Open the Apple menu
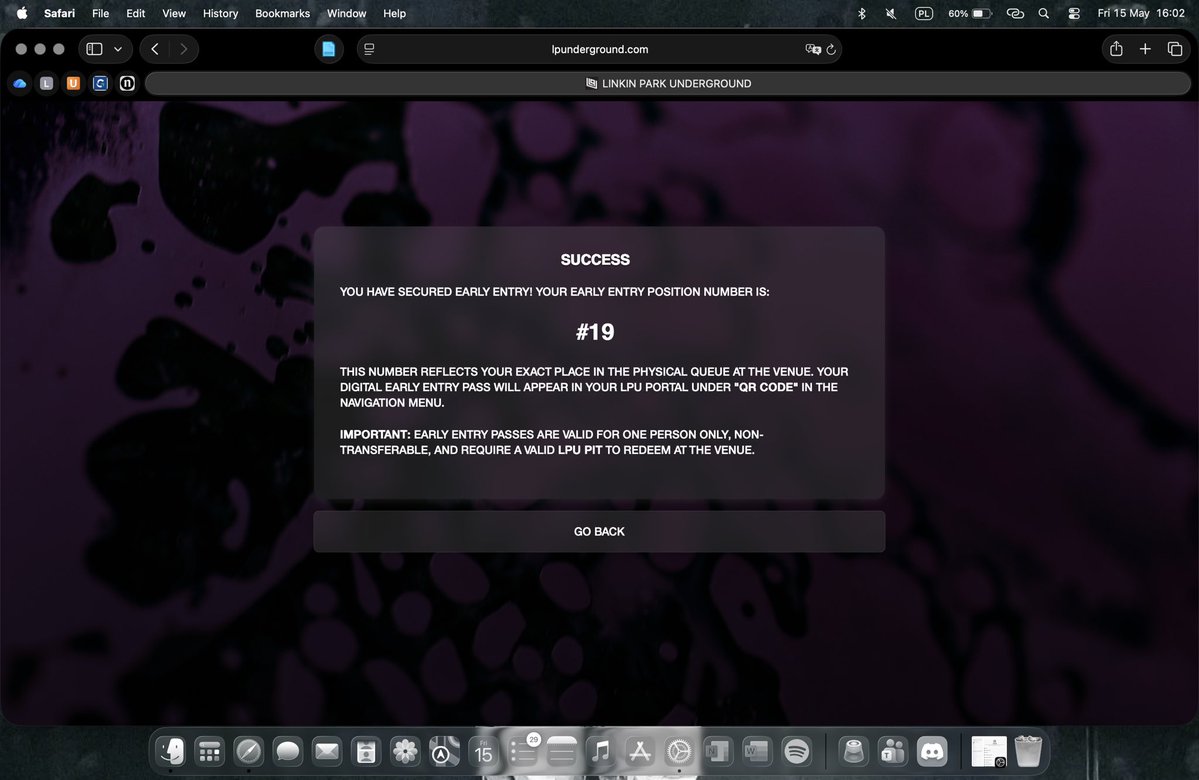1199x780 pixels. click(x=22, y=13)
